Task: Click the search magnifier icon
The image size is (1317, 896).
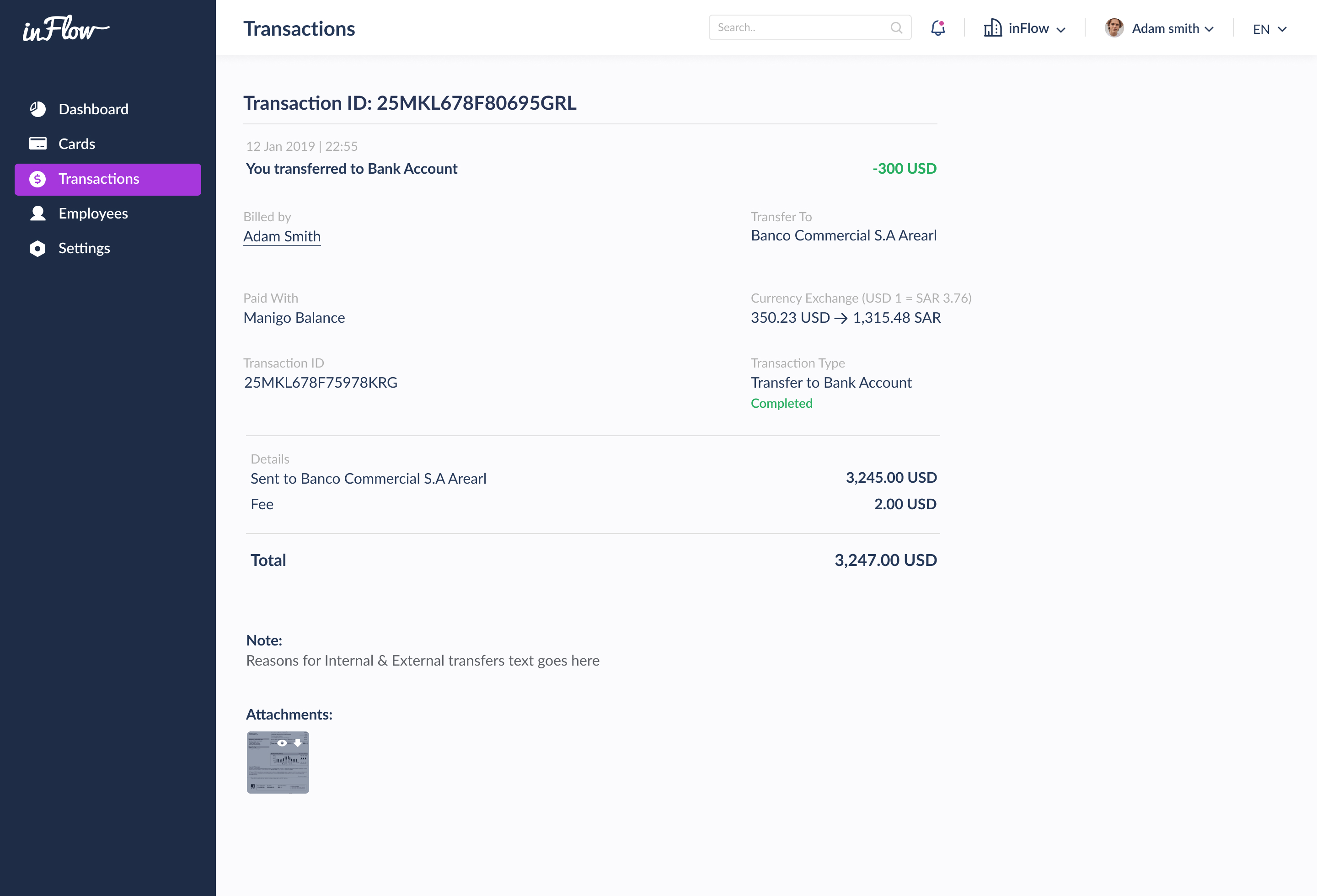Action: point(896,28)
